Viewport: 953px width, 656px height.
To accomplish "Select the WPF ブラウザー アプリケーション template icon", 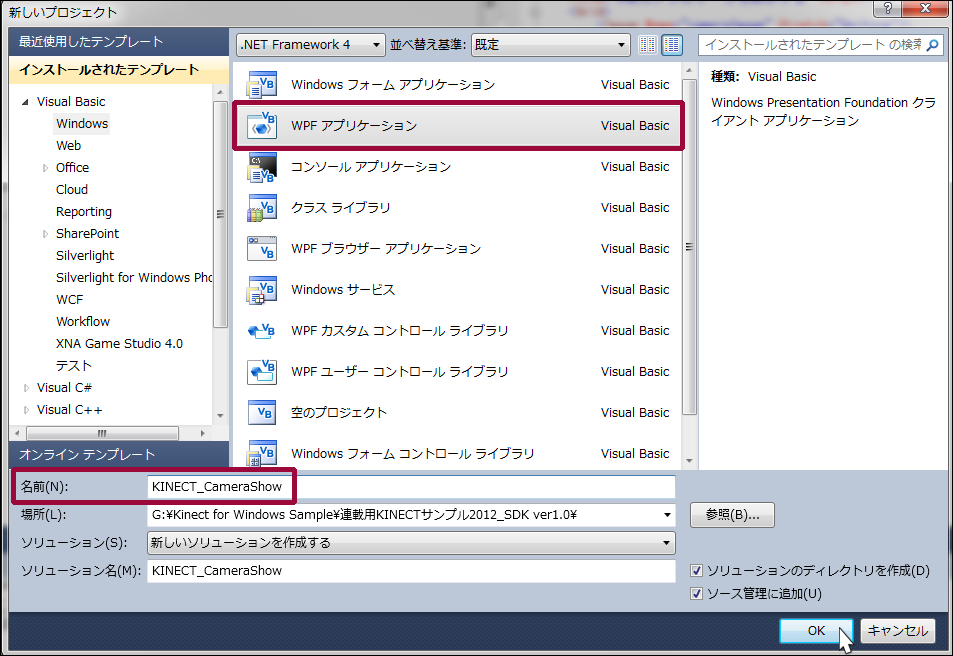I will click(262, 249).
